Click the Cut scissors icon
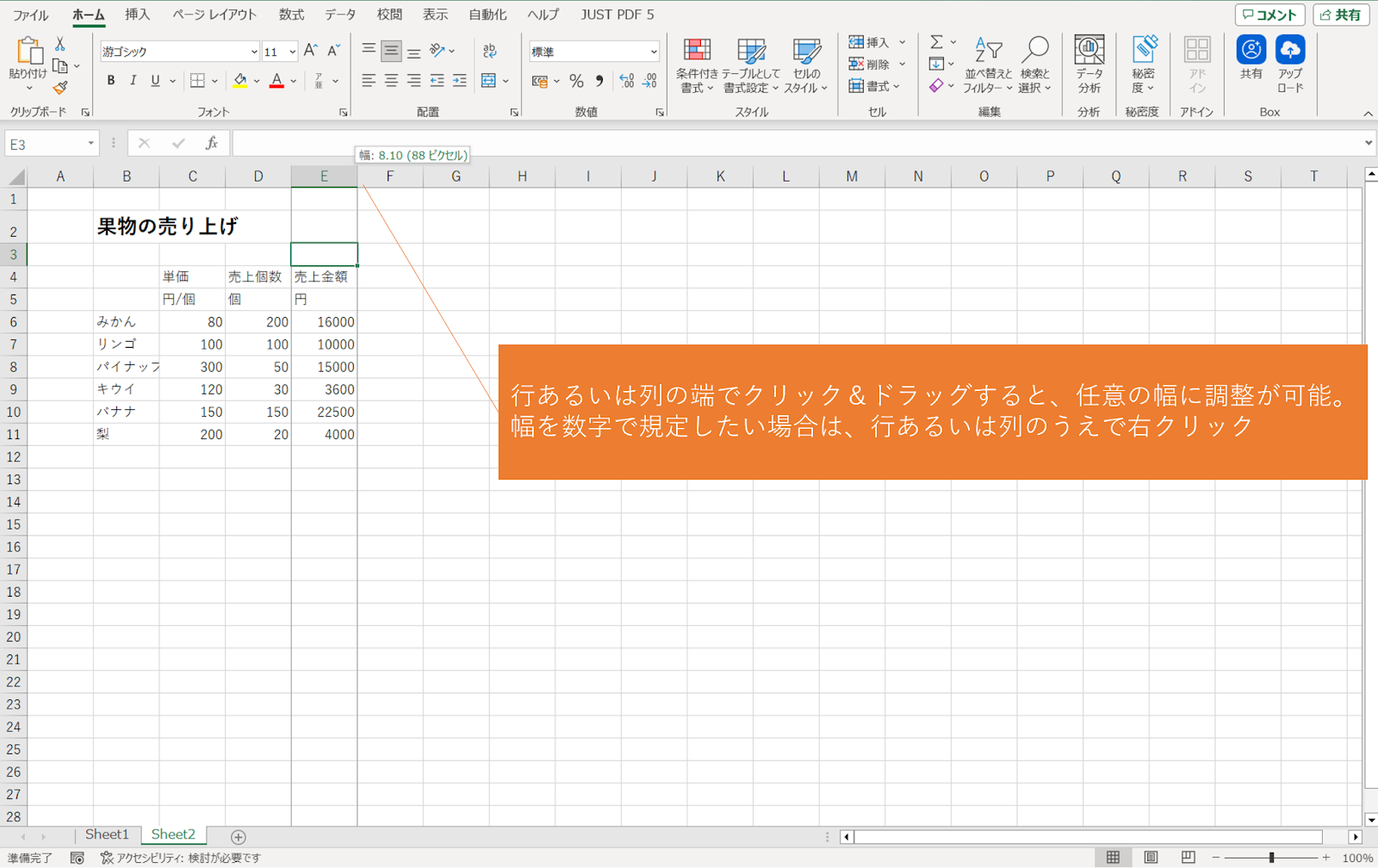1378x868 pixels. tap(60, 44)
